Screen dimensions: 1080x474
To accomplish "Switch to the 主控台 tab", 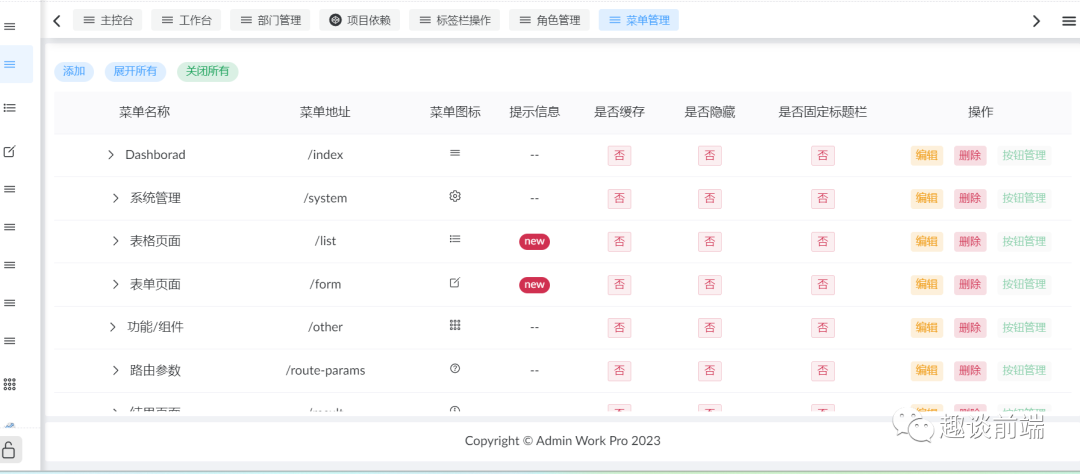I will tap(107, 21).
